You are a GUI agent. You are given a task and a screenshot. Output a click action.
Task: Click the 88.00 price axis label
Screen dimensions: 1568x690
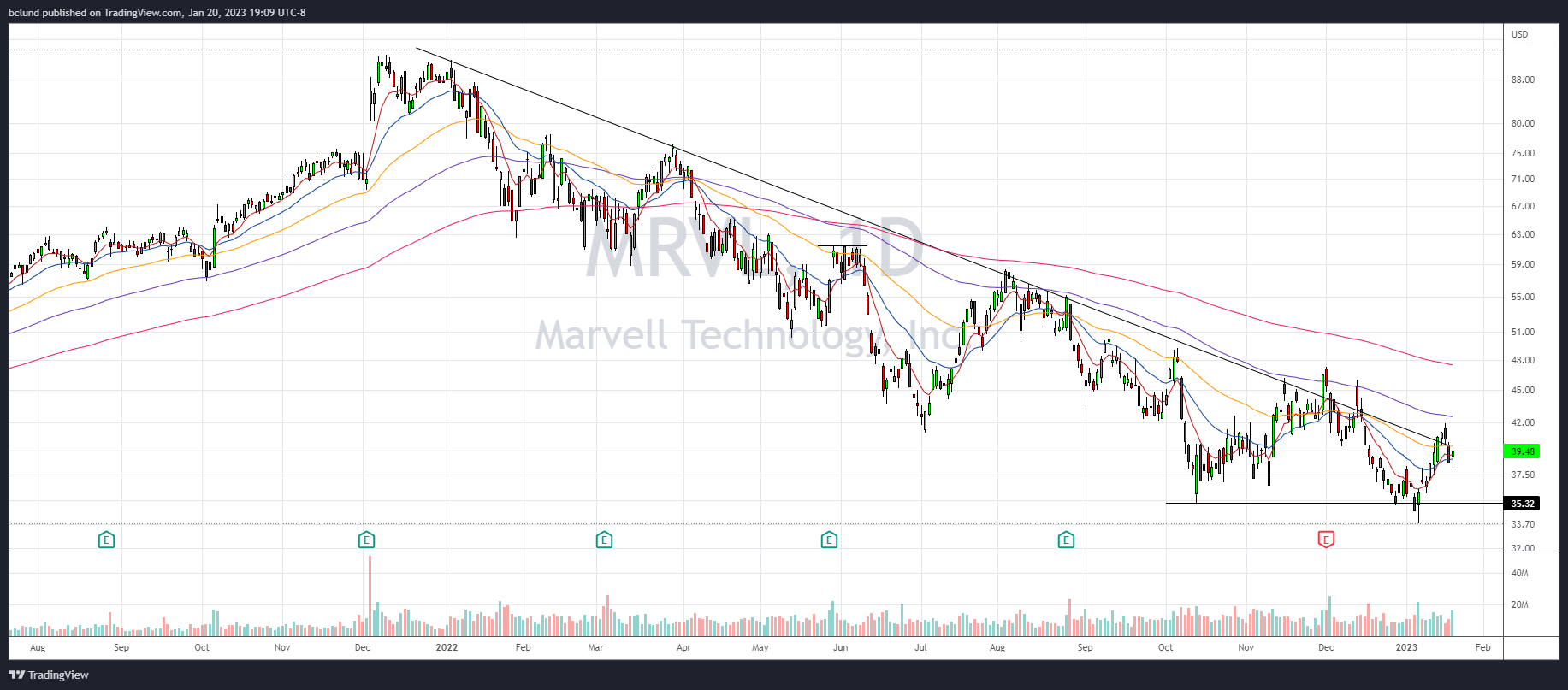pos(1523,80)
